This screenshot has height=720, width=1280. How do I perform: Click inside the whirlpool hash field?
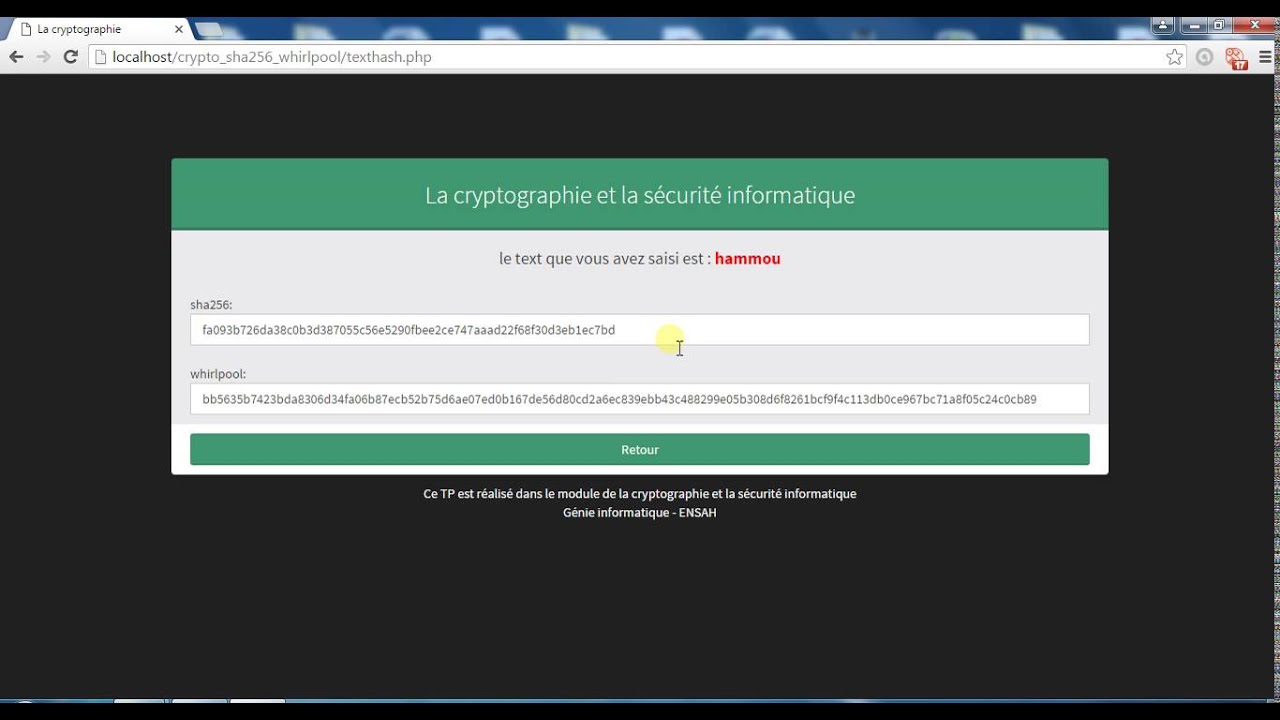(x=640, y=399)
